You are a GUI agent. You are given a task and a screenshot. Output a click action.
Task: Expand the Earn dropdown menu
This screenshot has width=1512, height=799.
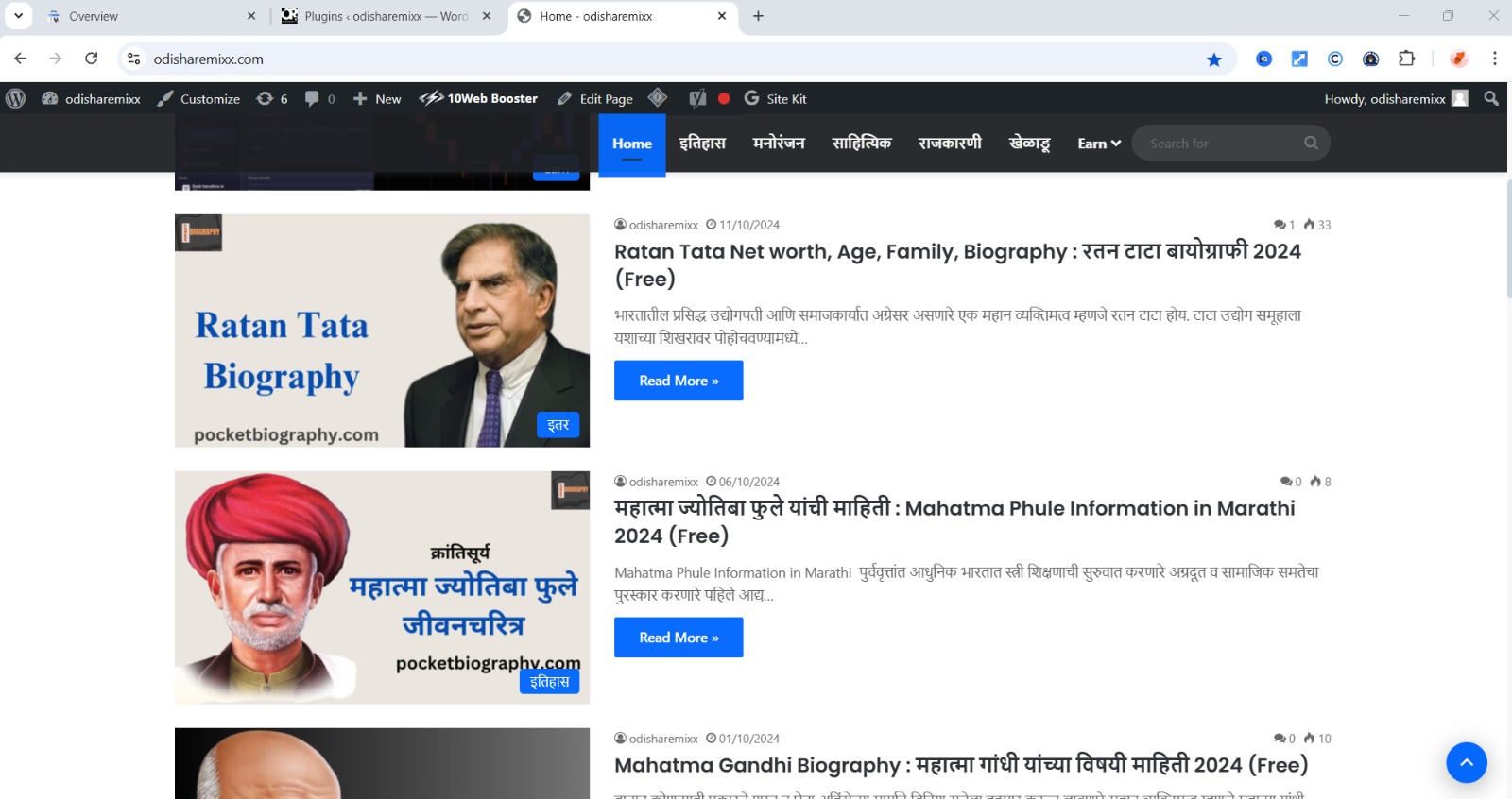1099,144
